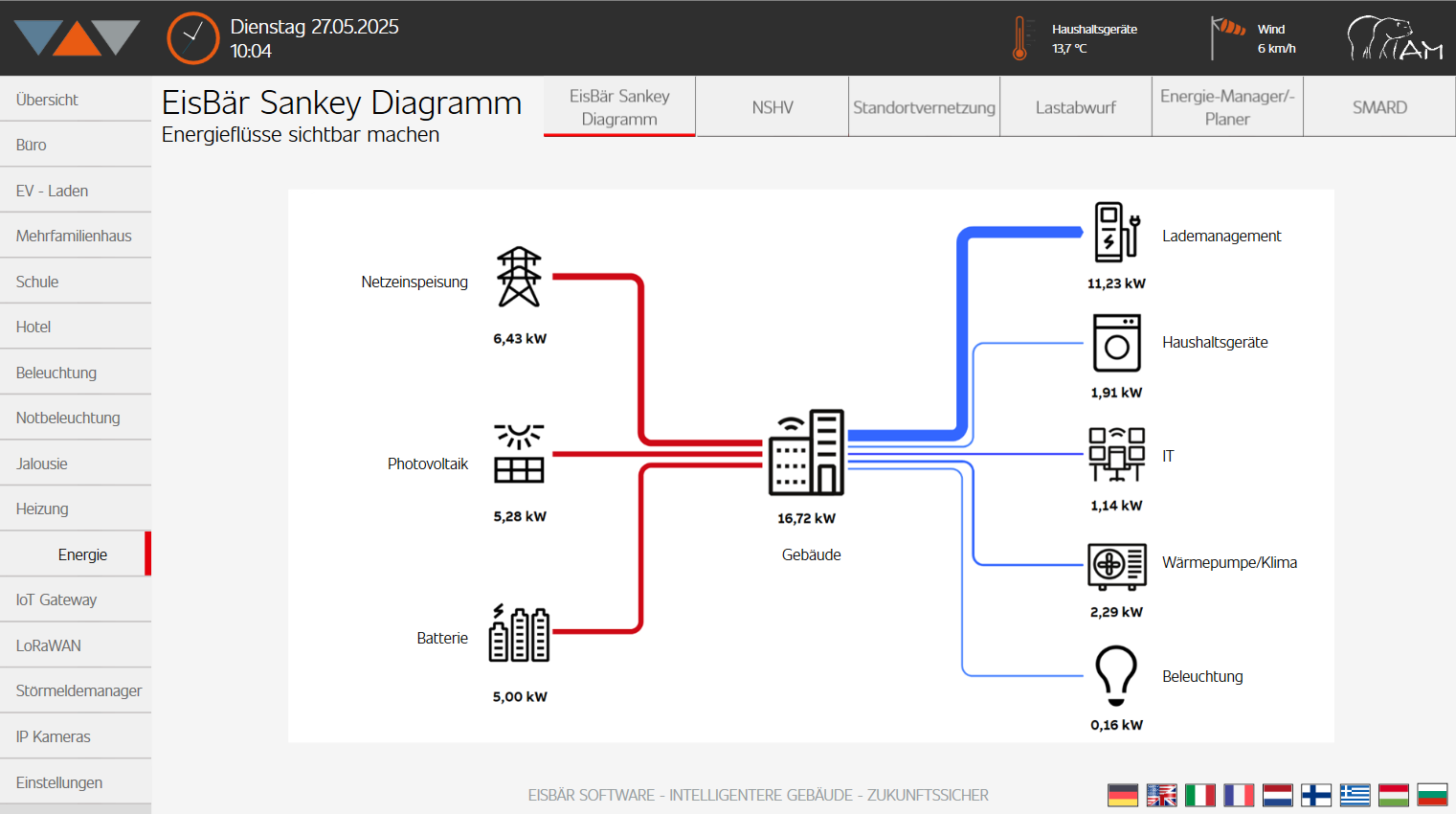Click the 11,23 kW charging value
1456x814 pixels.
click(1116, 283)
